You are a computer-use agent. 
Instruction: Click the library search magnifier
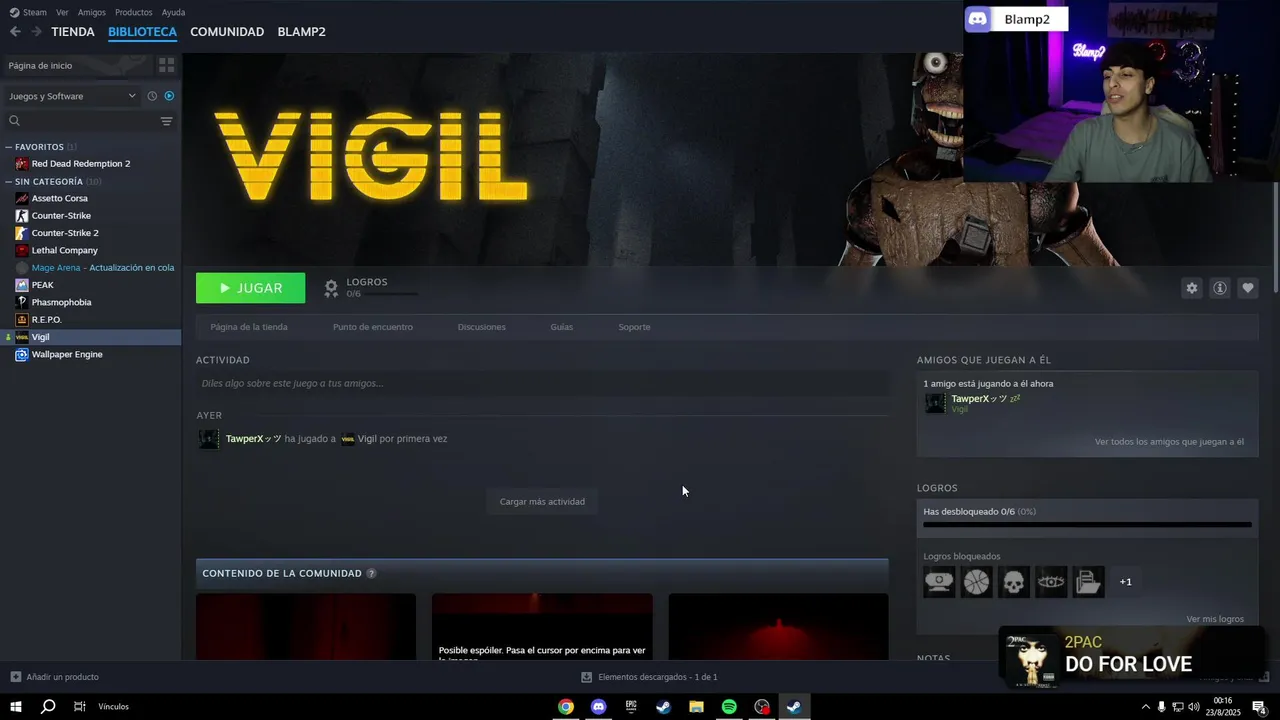[15, 121]
